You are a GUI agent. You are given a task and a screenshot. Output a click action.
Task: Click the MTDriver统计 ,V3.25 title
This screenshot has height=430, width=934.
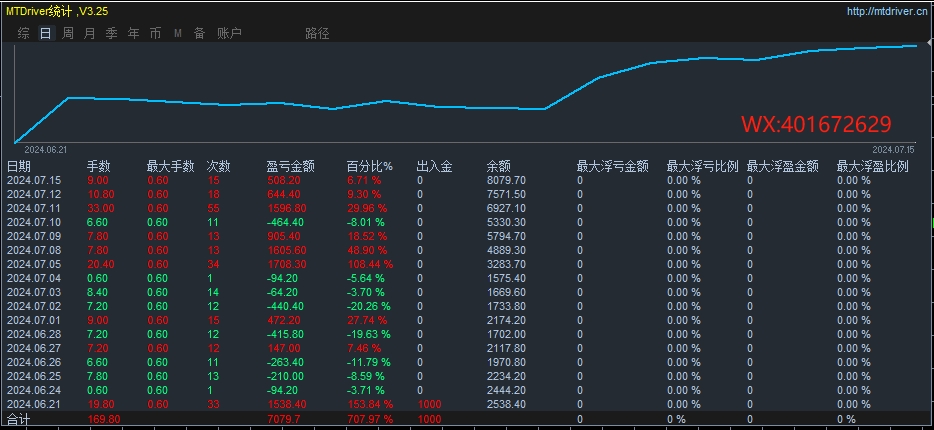57,11
